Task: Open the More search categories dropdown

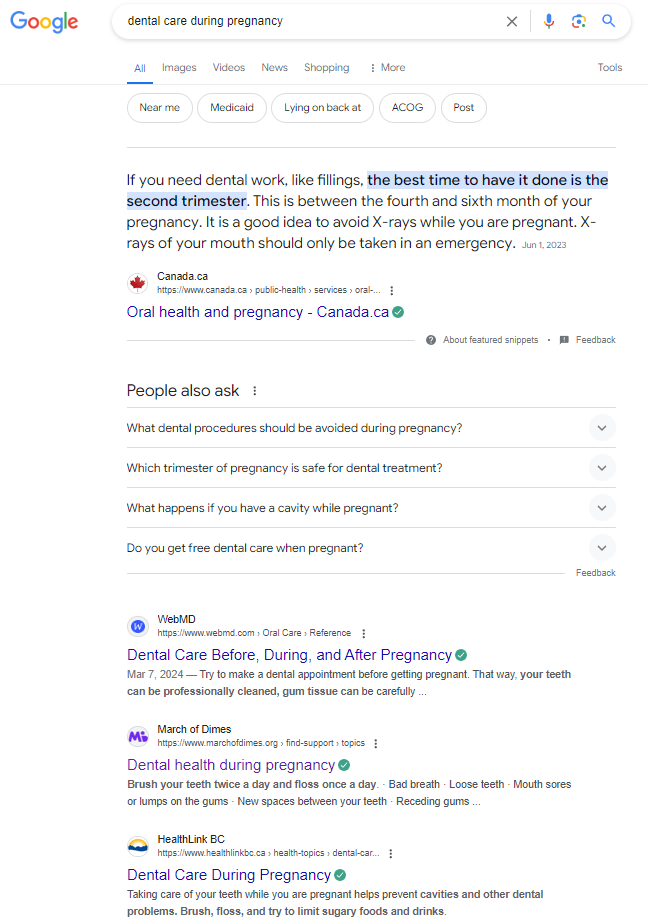Action: point(387,68)
